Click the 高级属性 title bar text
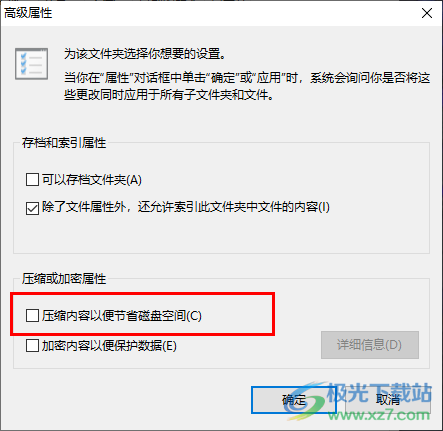The width and height of the screenshot is (443, 431). pyautogui.click(x=28, y=13)
